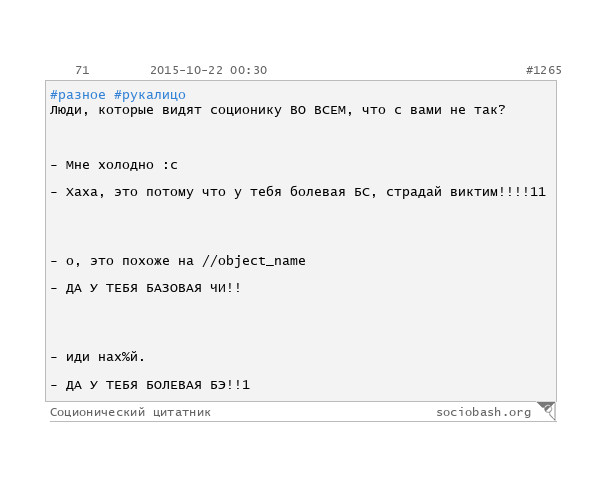596x496 pixels.
Task: Click the sociobash.org site link
Action: [483, 412]
